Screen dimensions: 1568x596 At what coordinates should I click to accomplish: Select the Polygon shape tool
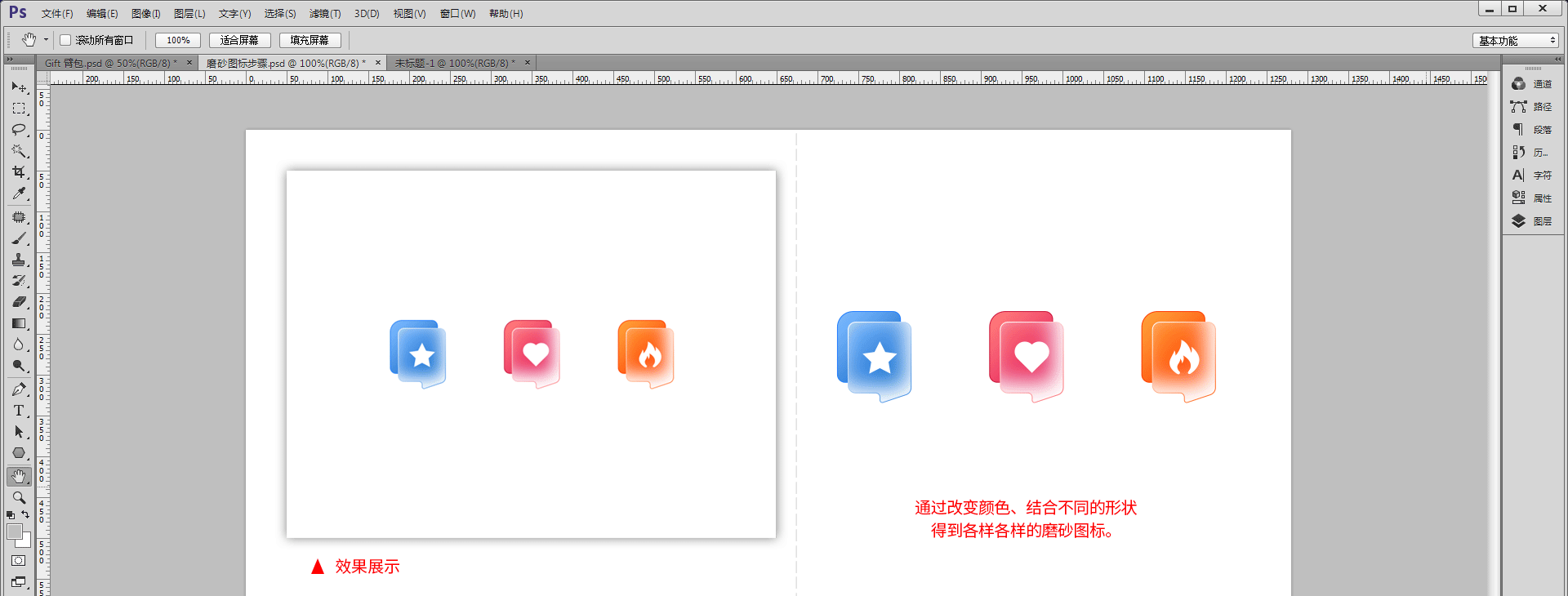pyautogui.click(x=19, y=453)
